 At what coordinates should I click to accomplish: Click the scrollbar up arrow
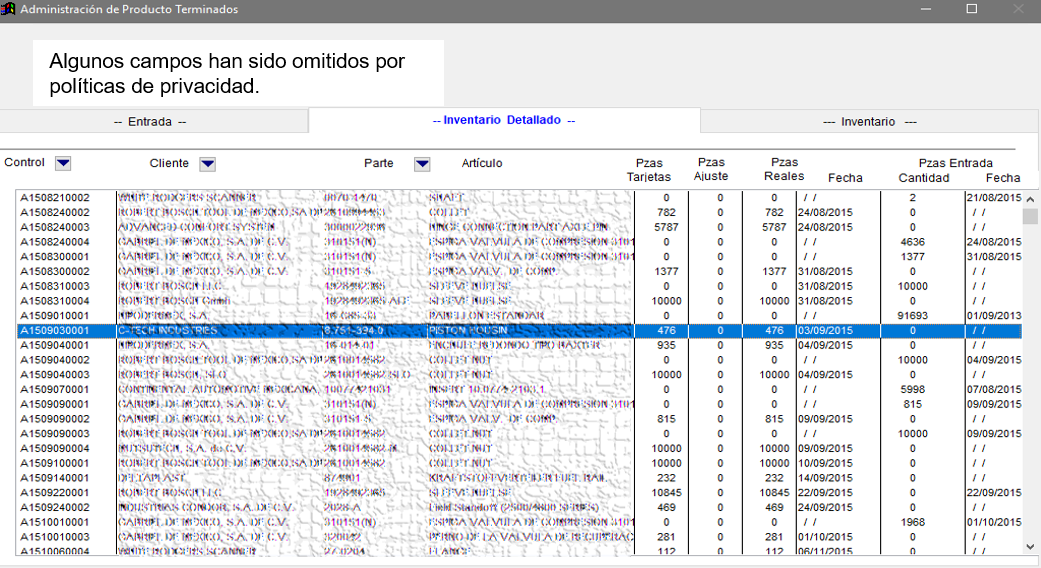(x=1030, y=199)
